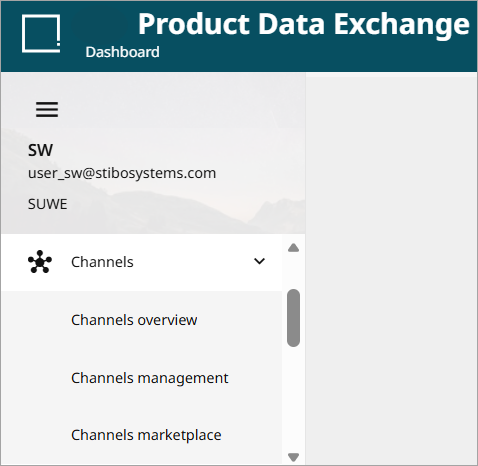
Task: Collapse the Channels section chevron
Action: (259, 261)
